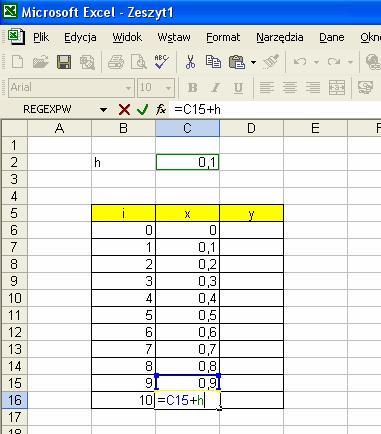Open Print Preview magnifier icon
Viewport: 381px width, 434px height.
[x=139, y=62]
